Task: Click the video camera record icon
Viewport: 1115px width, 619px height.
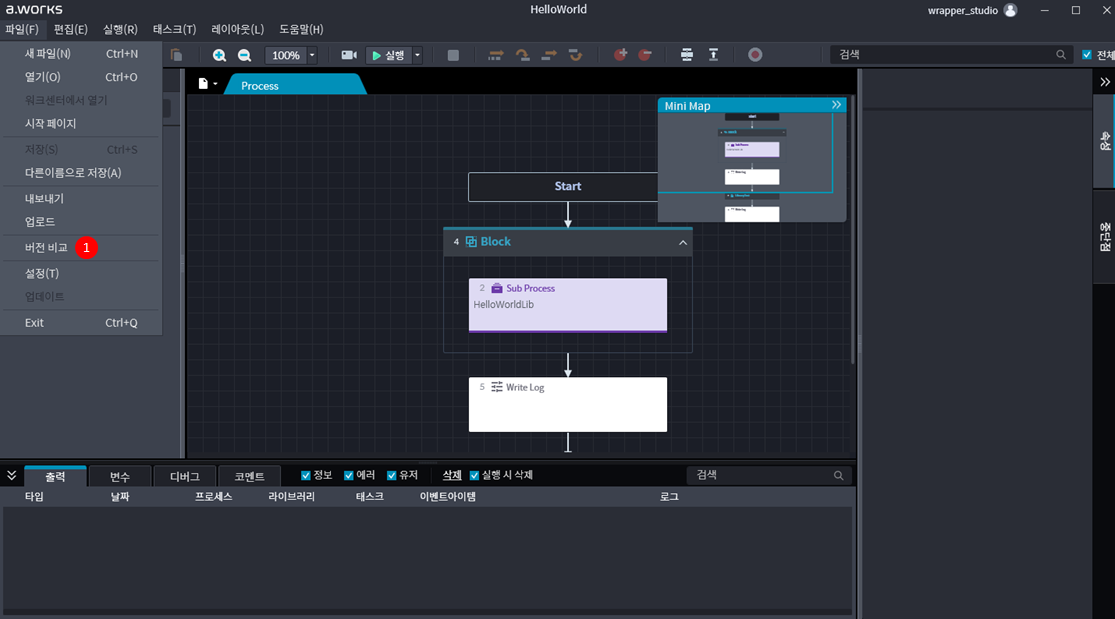Action: pyautogui.click(x=349, y=55)
